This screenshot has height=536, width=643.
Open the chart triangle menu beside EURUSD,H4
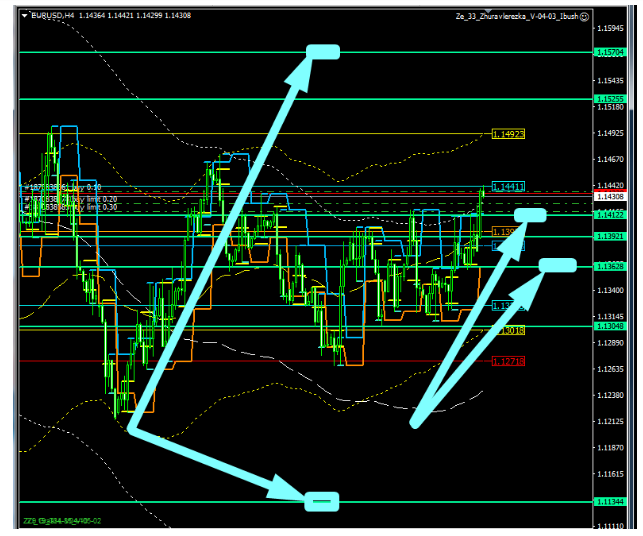[x=25, y=17]
